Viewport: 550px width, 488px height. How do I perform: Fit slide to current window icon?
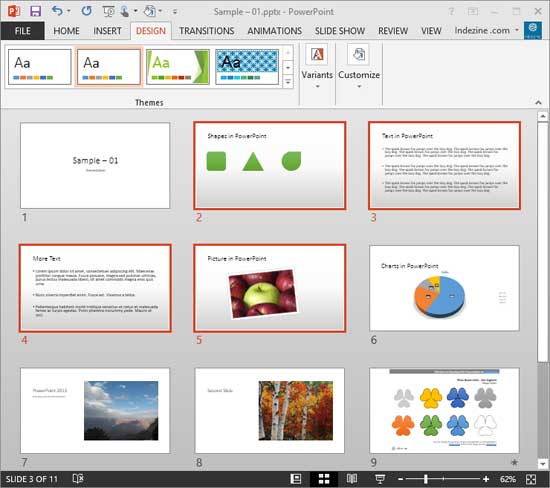click(531, 479)
